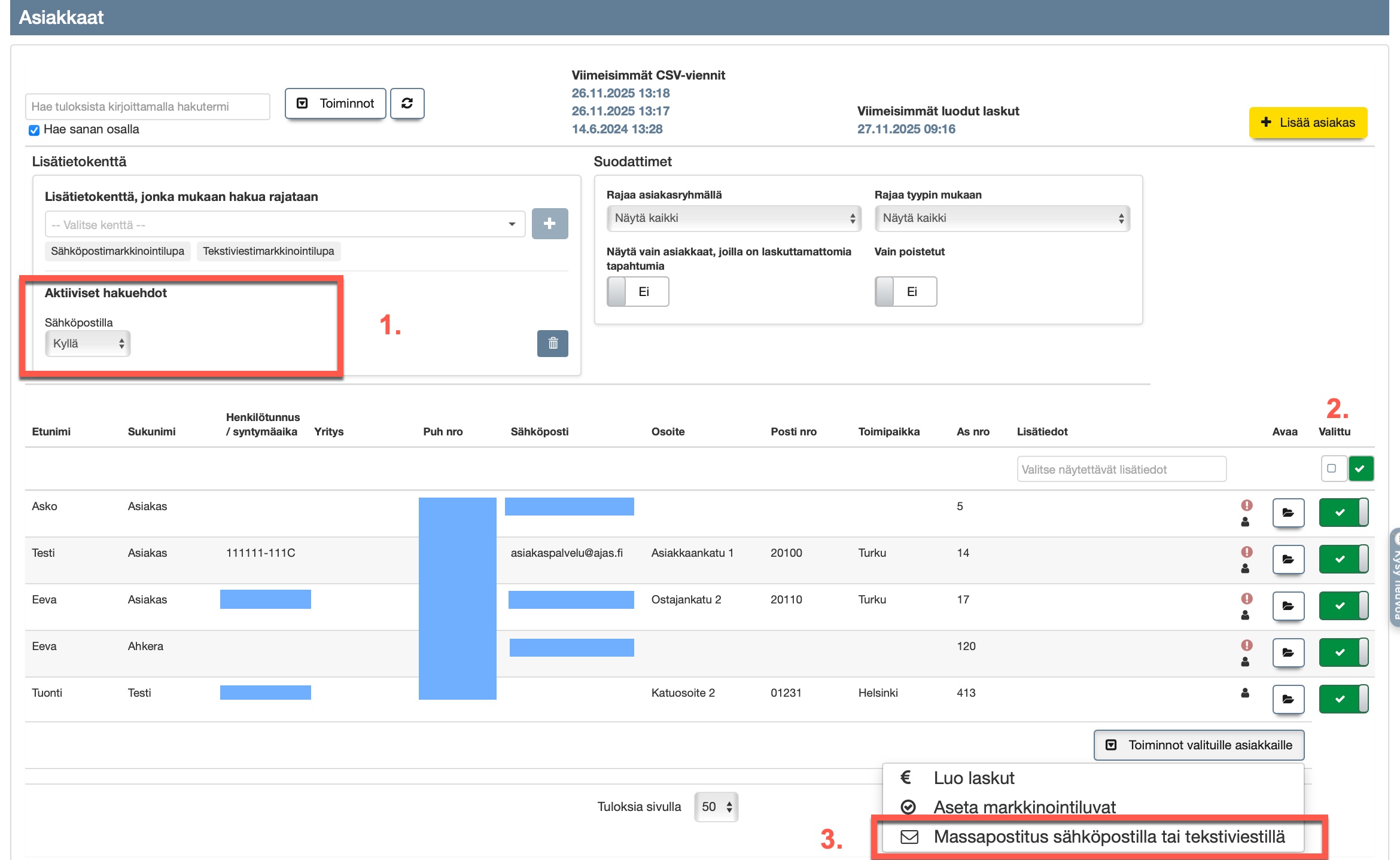Click red warning icon on Testi Asiakas row

[1246, 551]
